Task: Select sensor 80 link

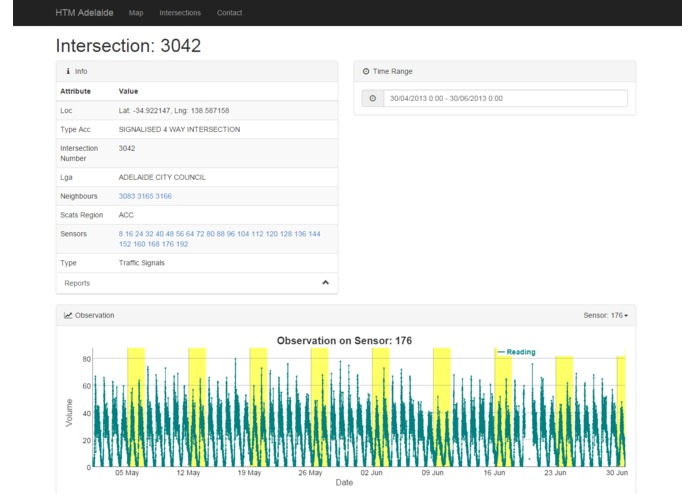Action: [x=211, y=234]
